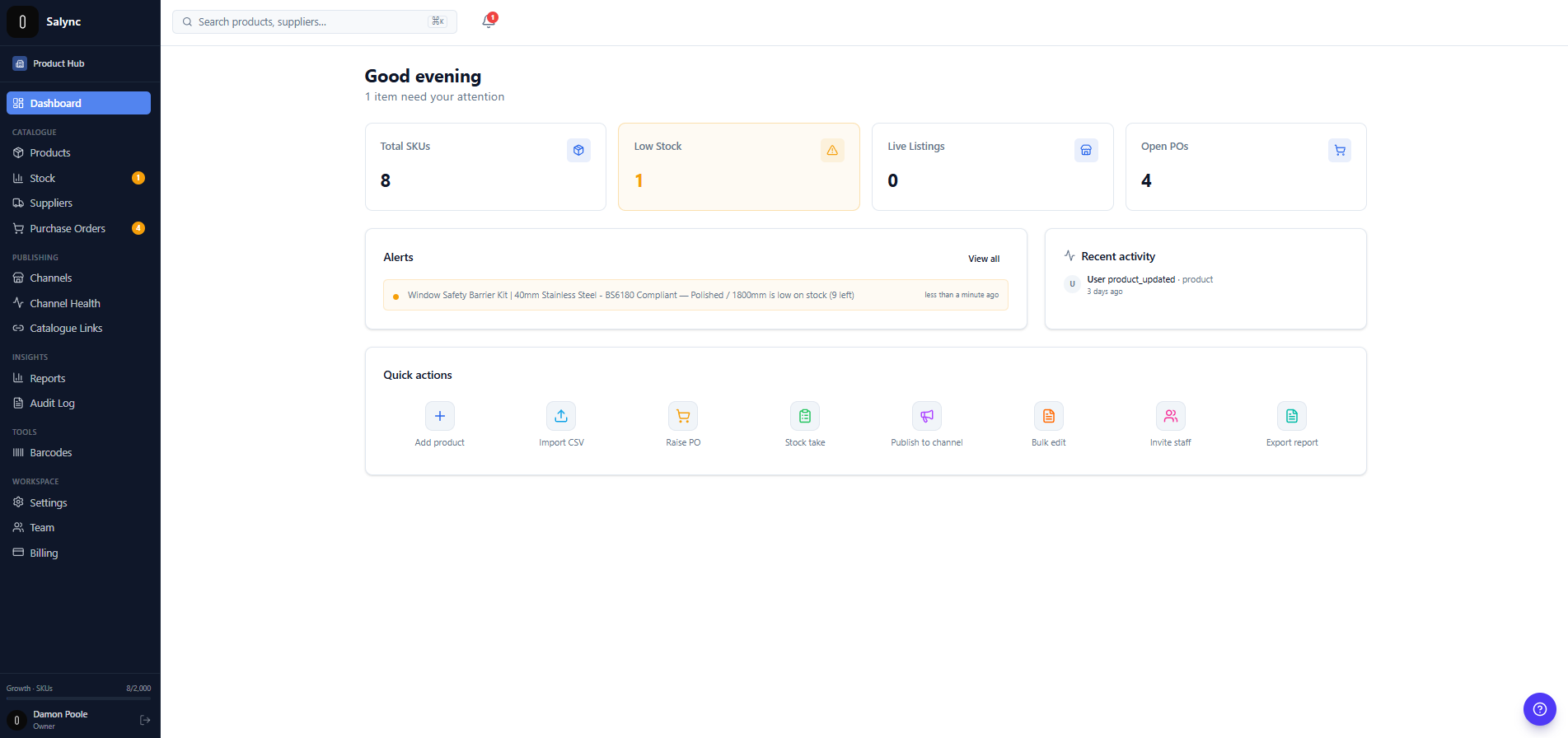Click the Add product label
This screenshot has width=1568, height=738.
coord(440,442)
